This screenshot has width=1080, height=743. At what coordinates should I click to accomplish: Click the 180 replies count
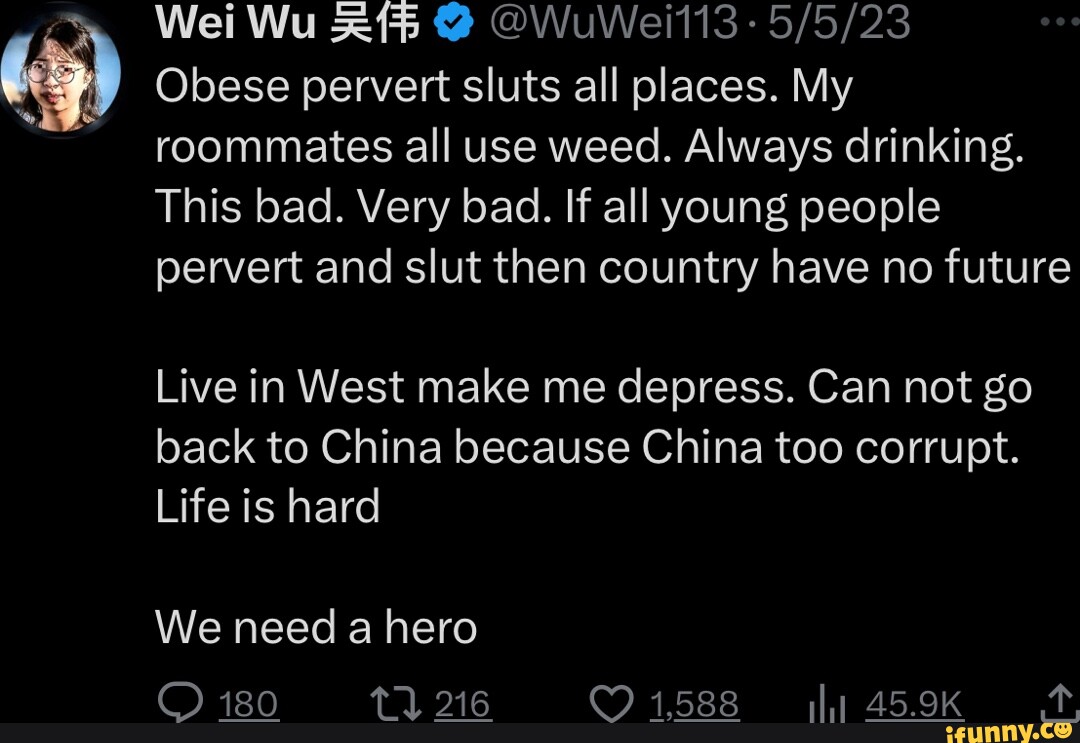click(248, 704)
